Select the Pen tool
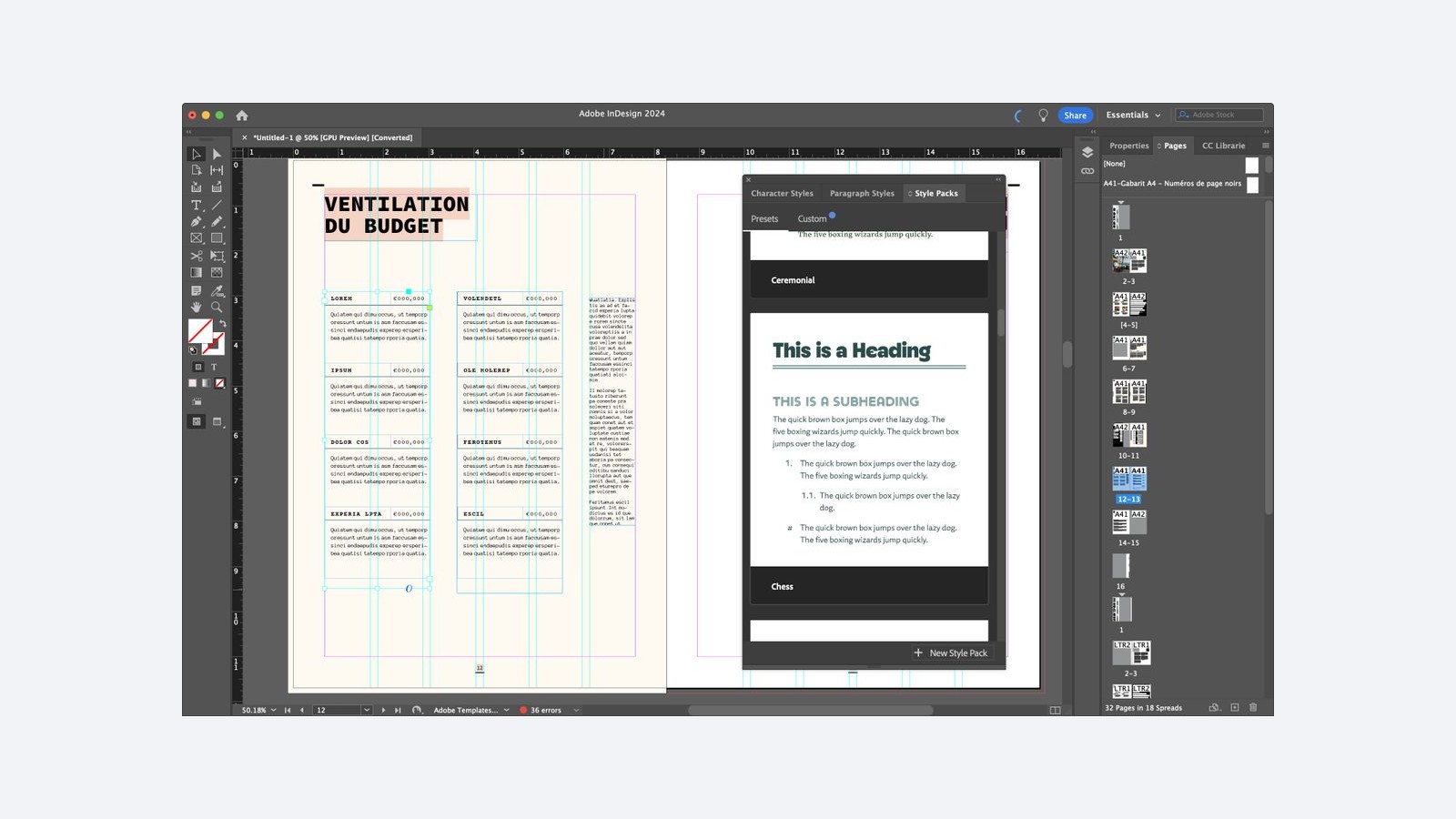Viewport: 1456px width, 819px height. pos(196,221)
